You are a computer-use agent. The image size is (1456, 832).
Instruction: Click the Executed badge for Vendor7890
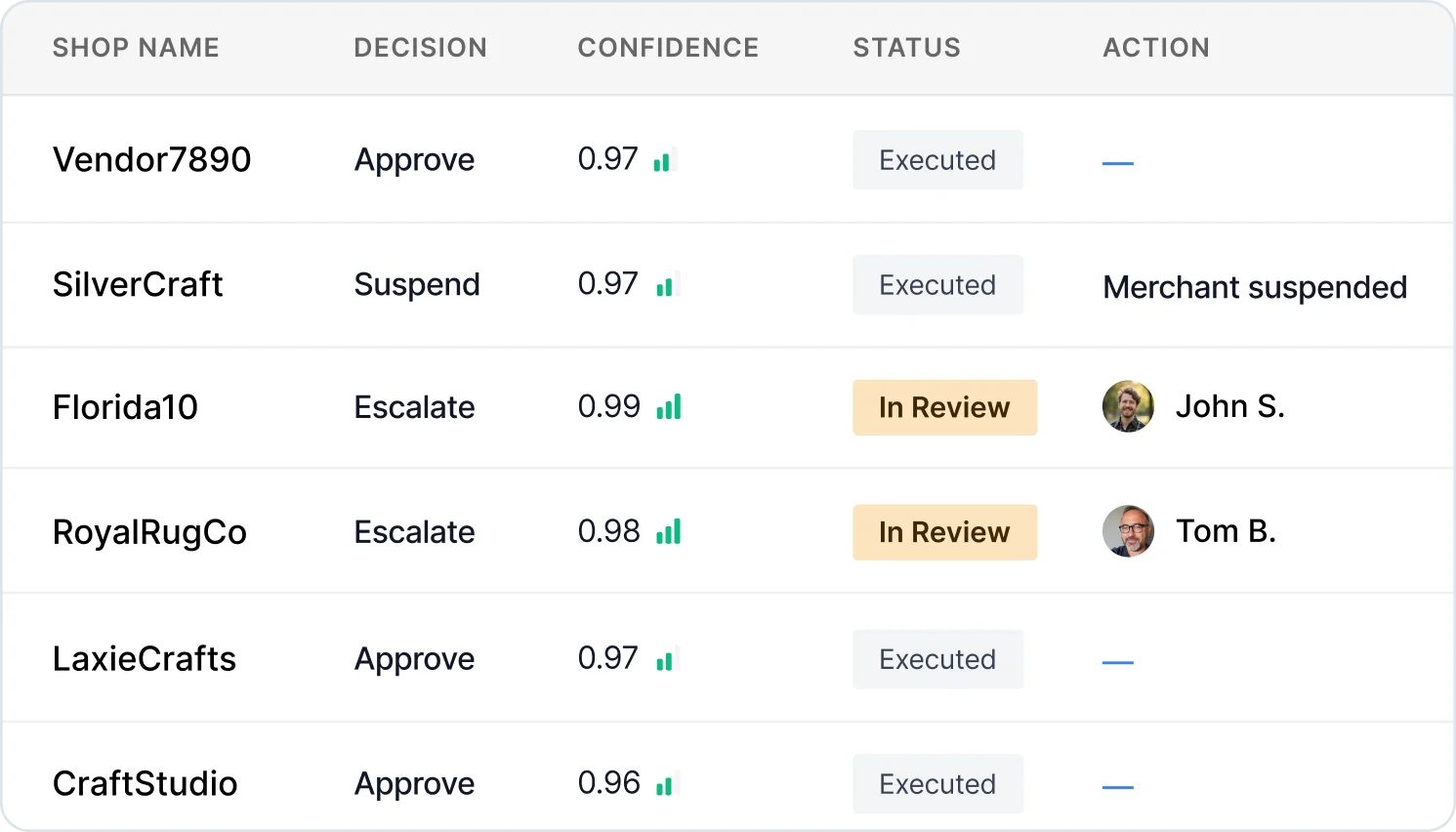pyautogui.click(x=936, y=159)
